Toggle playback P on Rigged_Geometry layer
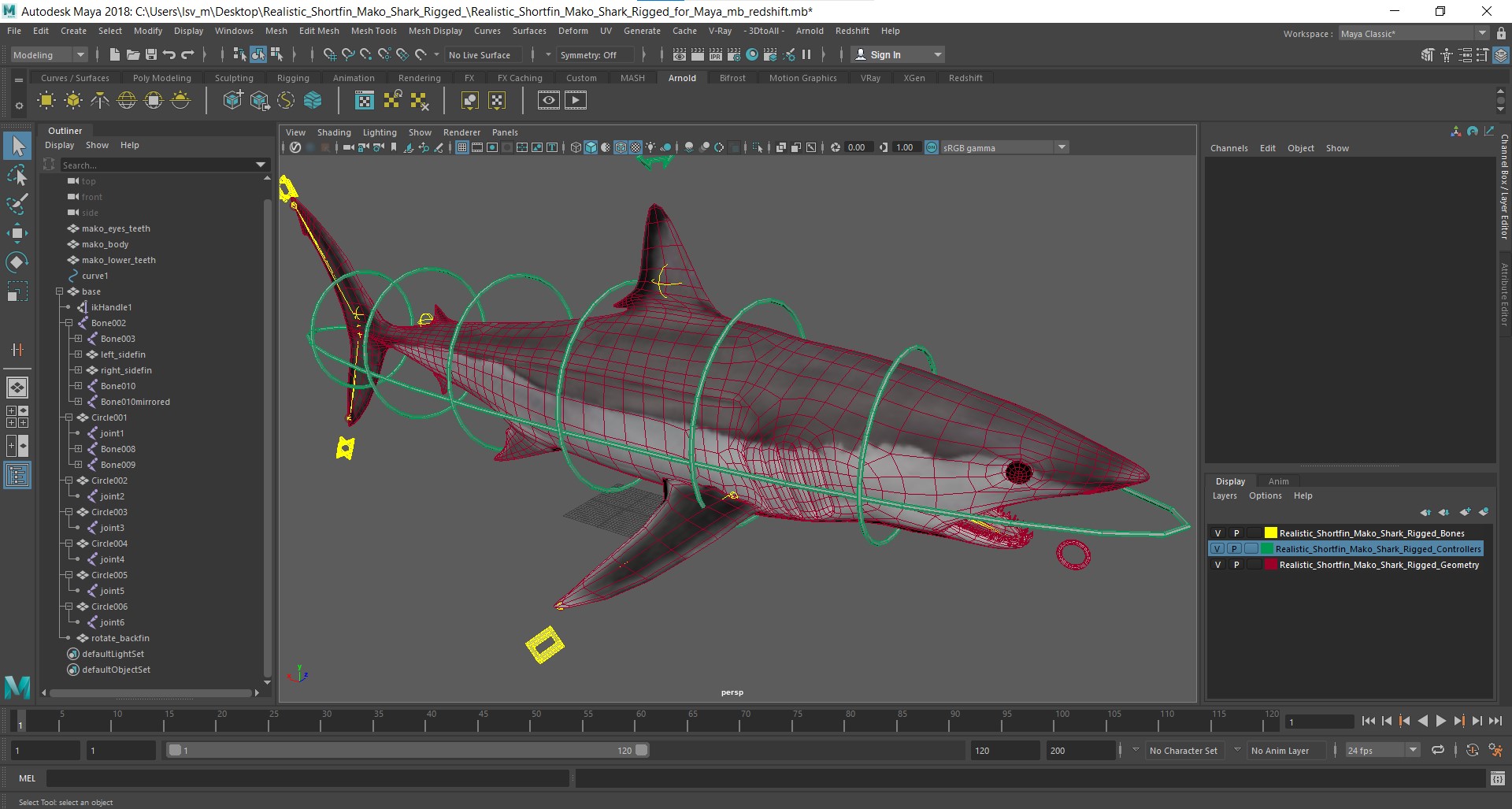This screenshot has width=1512, height=809. click(x=1236, y=565)
